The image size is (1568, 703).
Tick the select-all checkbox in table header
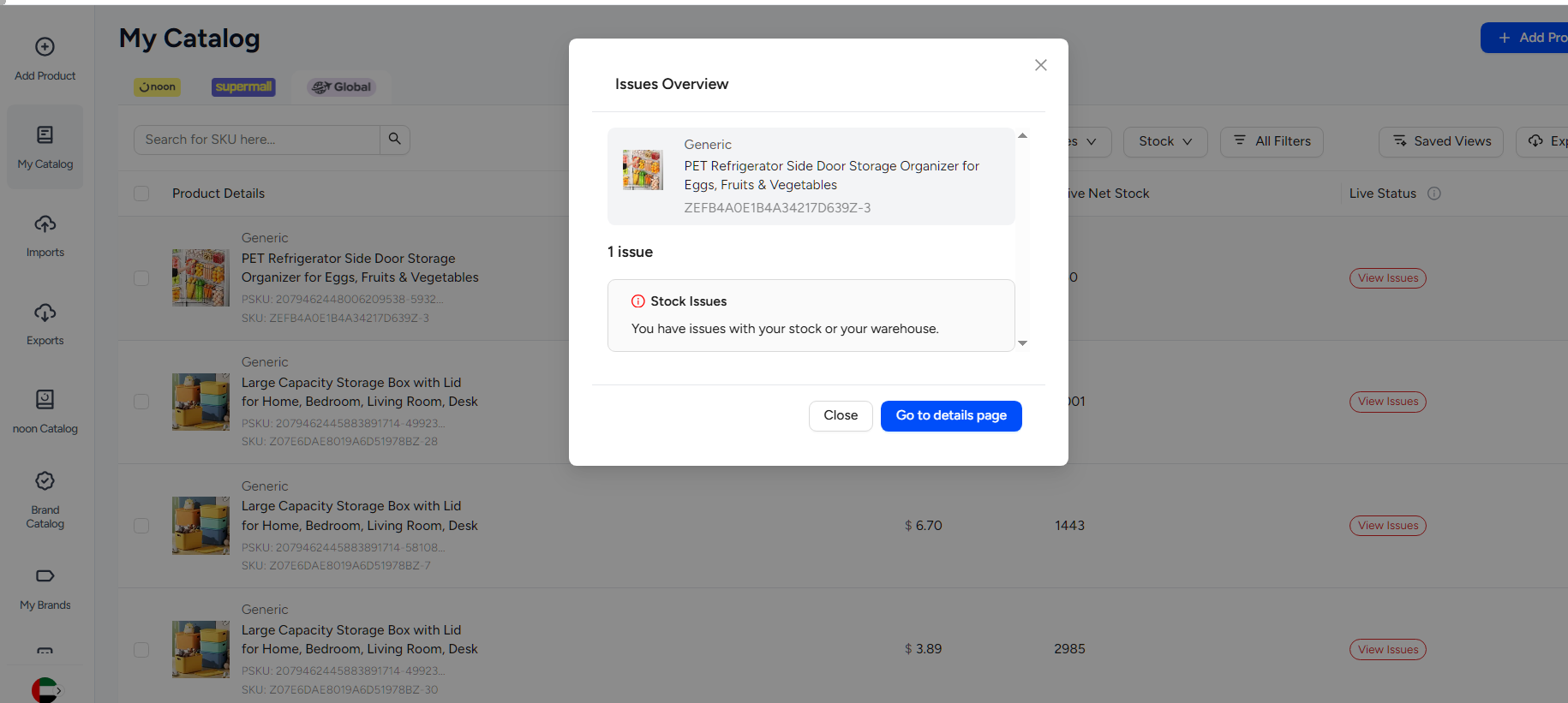coord(141,194)
